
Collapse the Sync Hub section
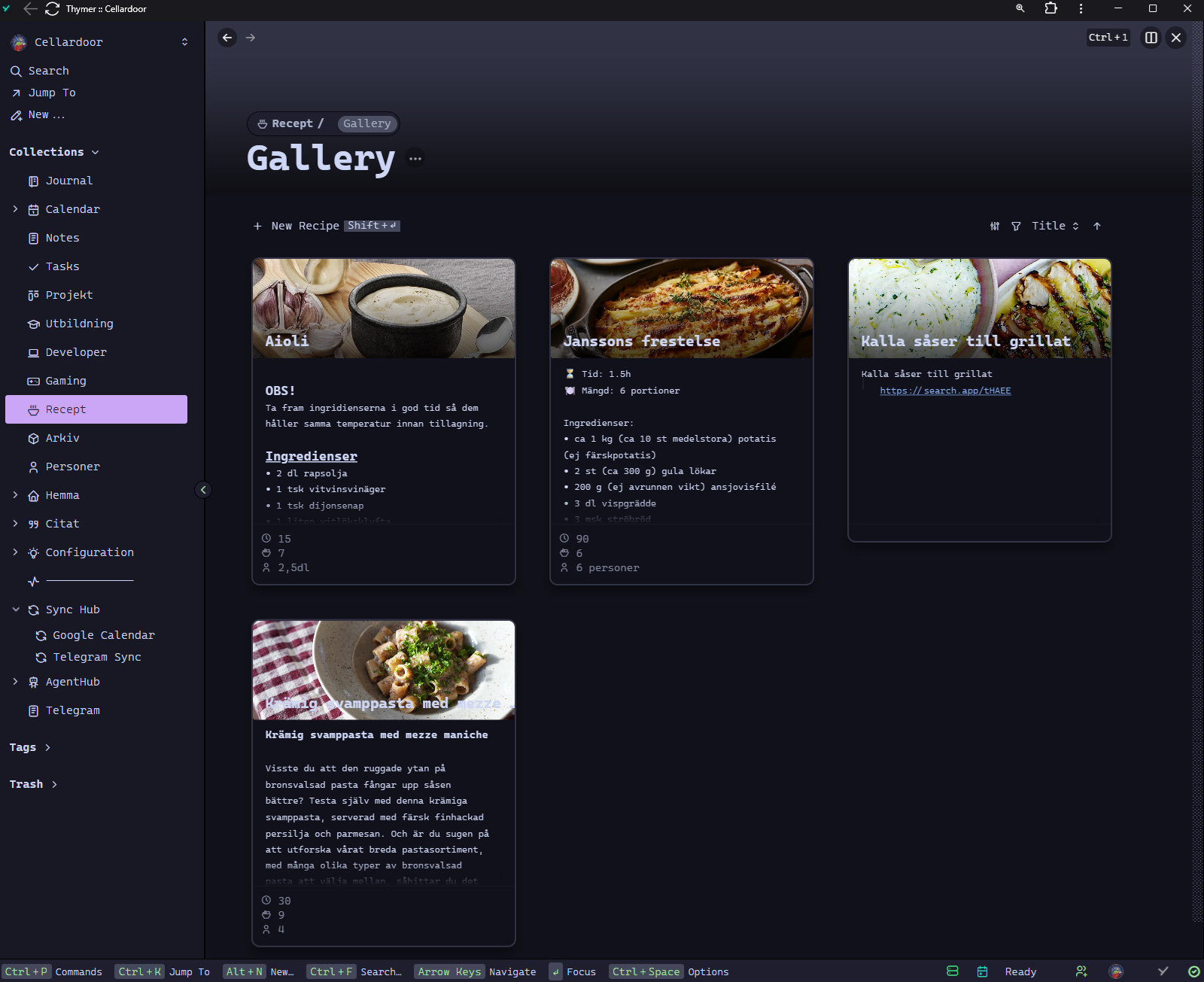(15, 610)
